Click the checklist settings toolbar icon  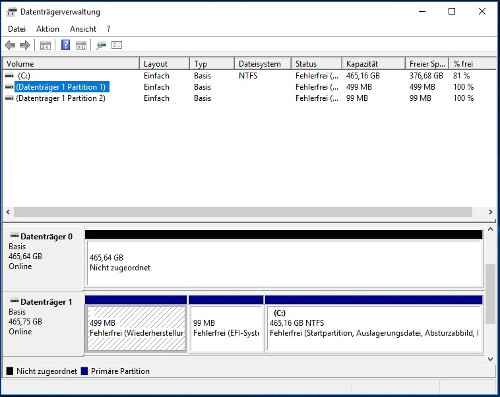coord(116,45)
